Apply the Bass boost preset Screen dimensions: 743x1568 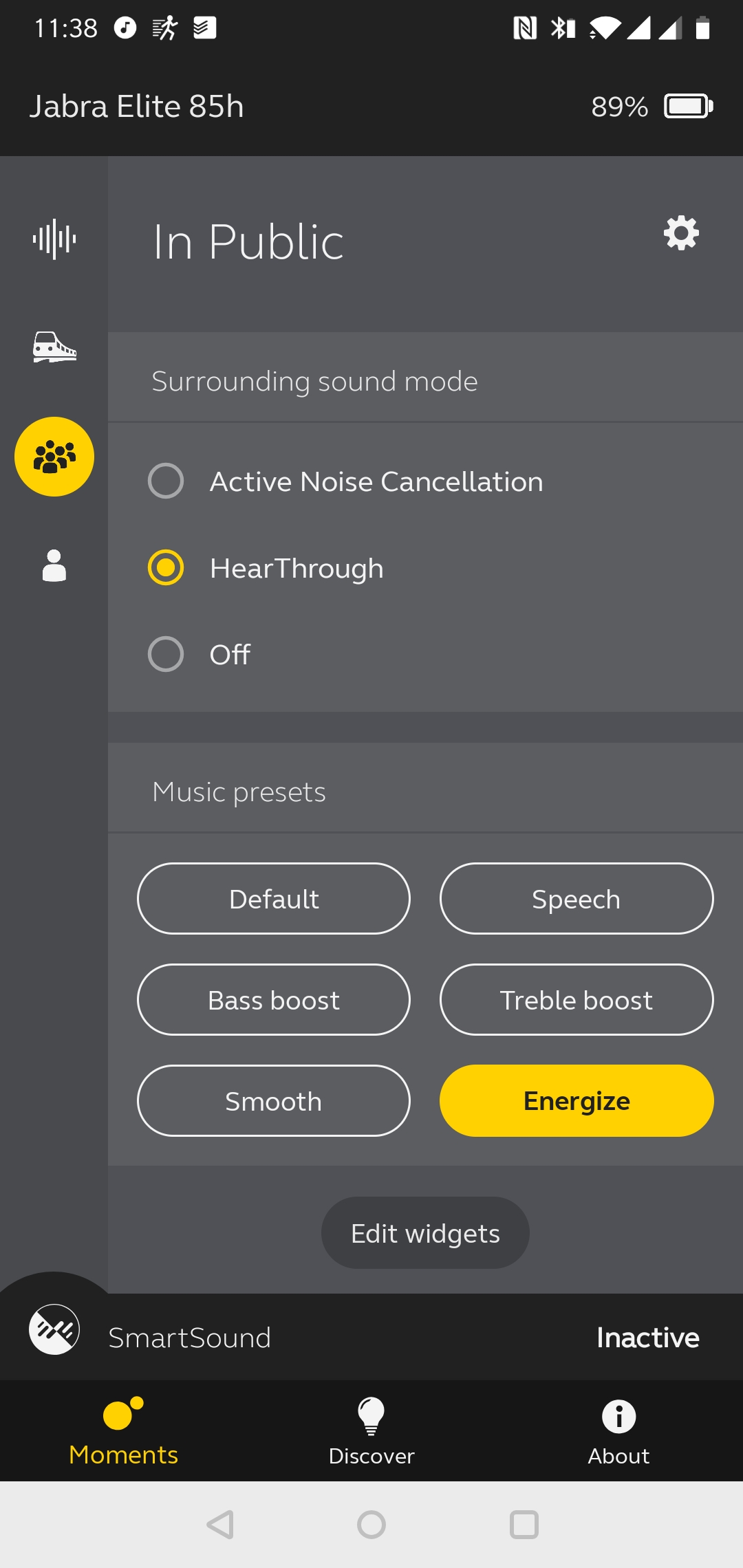pos(274,1000)
